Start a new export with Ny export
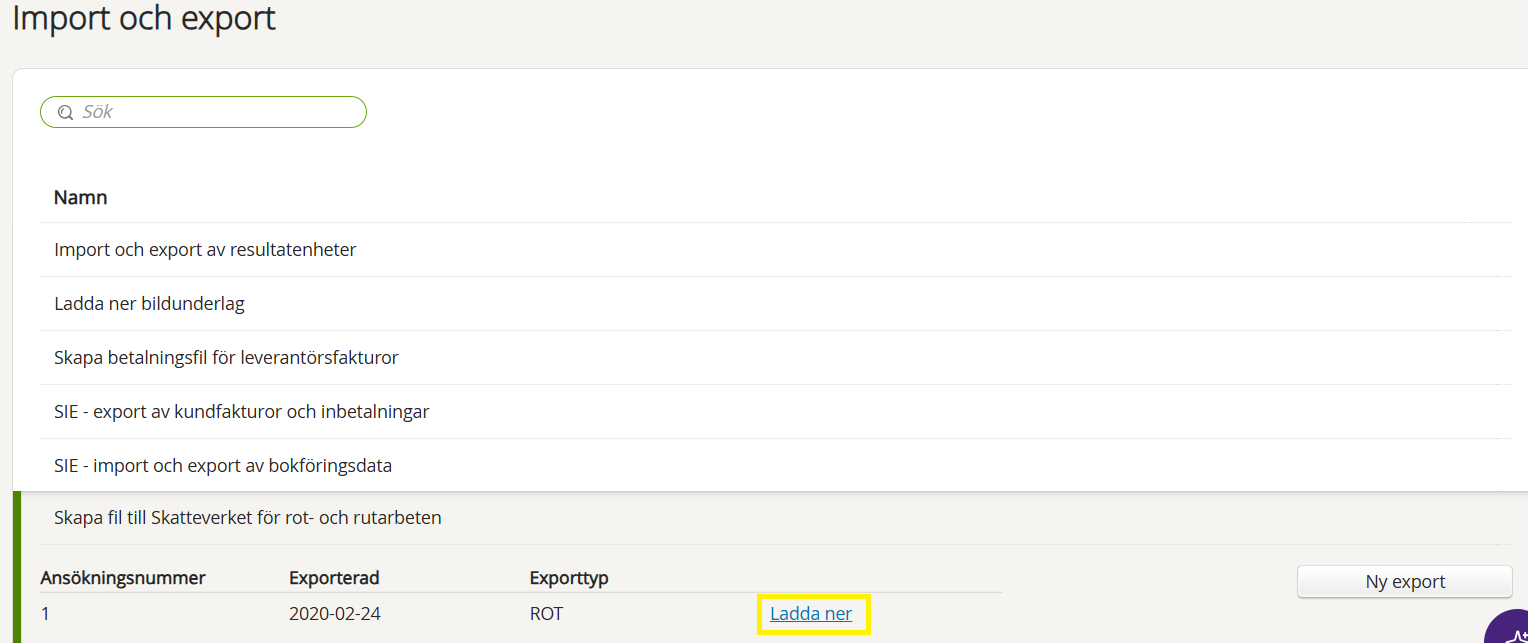The width and height of the screenshot is (1528, 643). [1404, 582]
